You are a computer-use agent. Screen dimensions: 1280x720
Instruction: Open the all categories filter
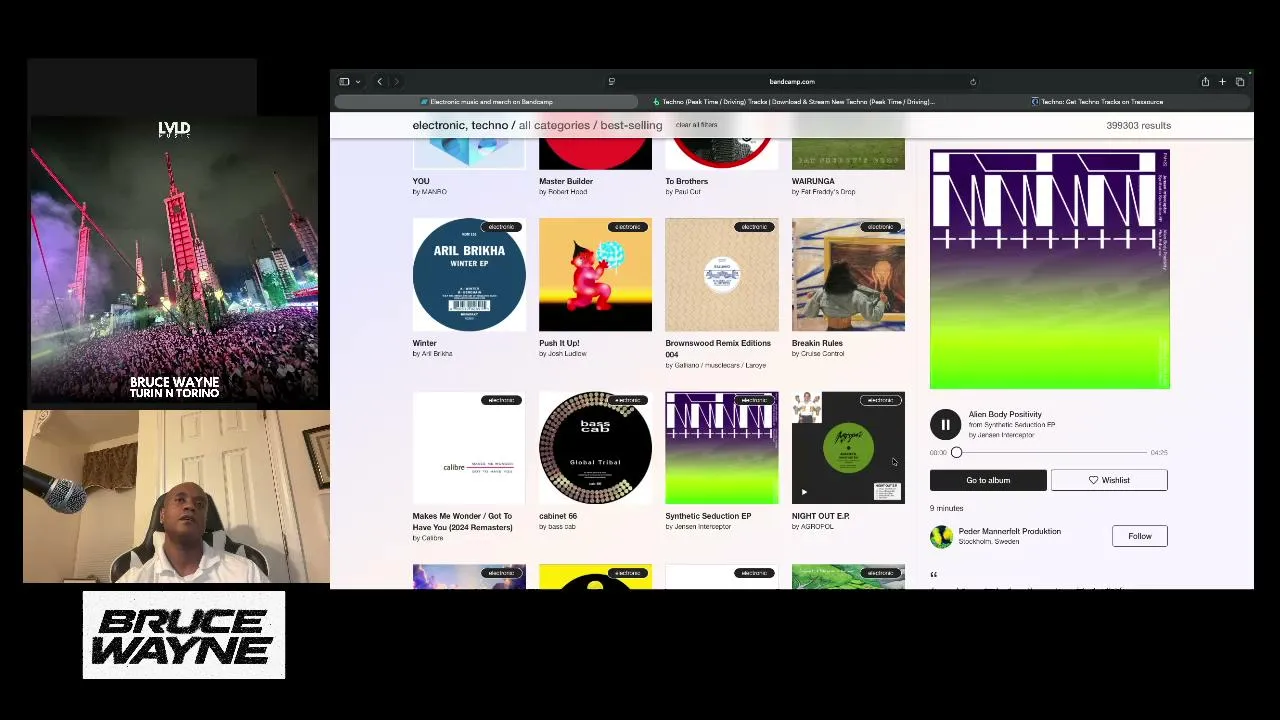click(x=554, y=125)
